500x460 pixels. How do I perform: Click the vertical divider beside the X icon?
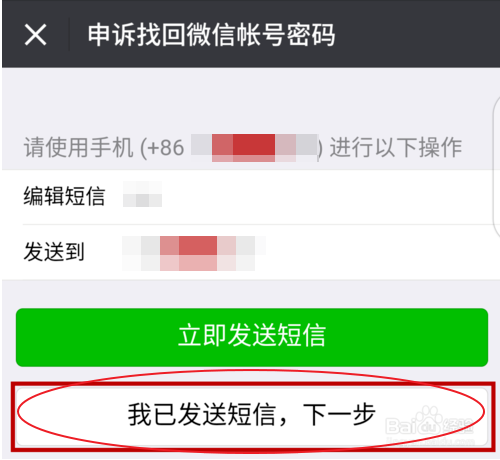[69, 34]
